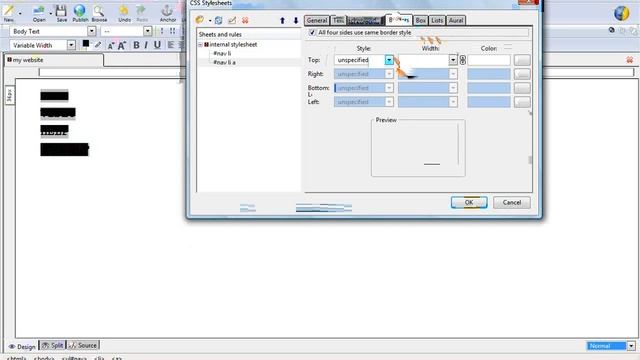Screen dimensions: 640x360
Task: Click the red delete rule icon
Action: point(245,20)
